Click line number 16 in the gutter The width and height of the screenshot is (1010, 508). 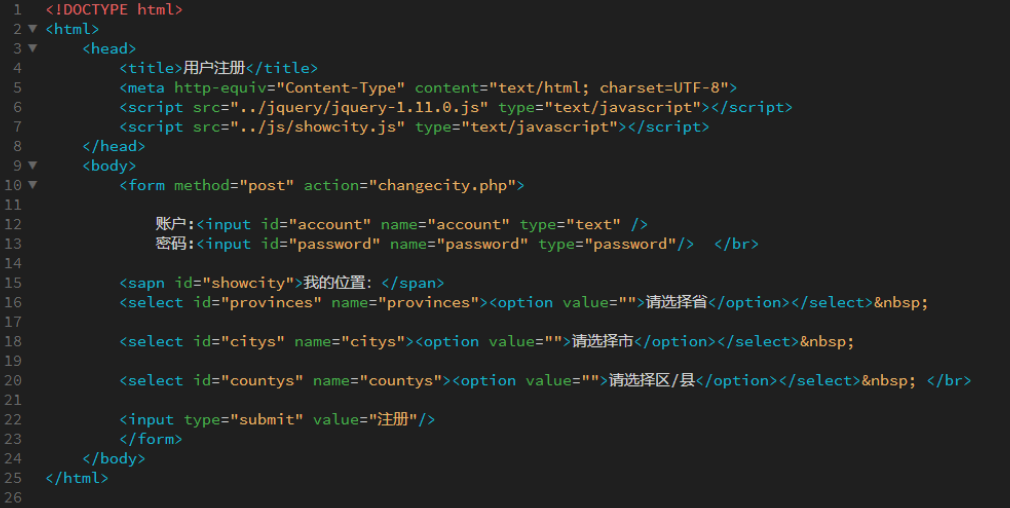(13, 302)
